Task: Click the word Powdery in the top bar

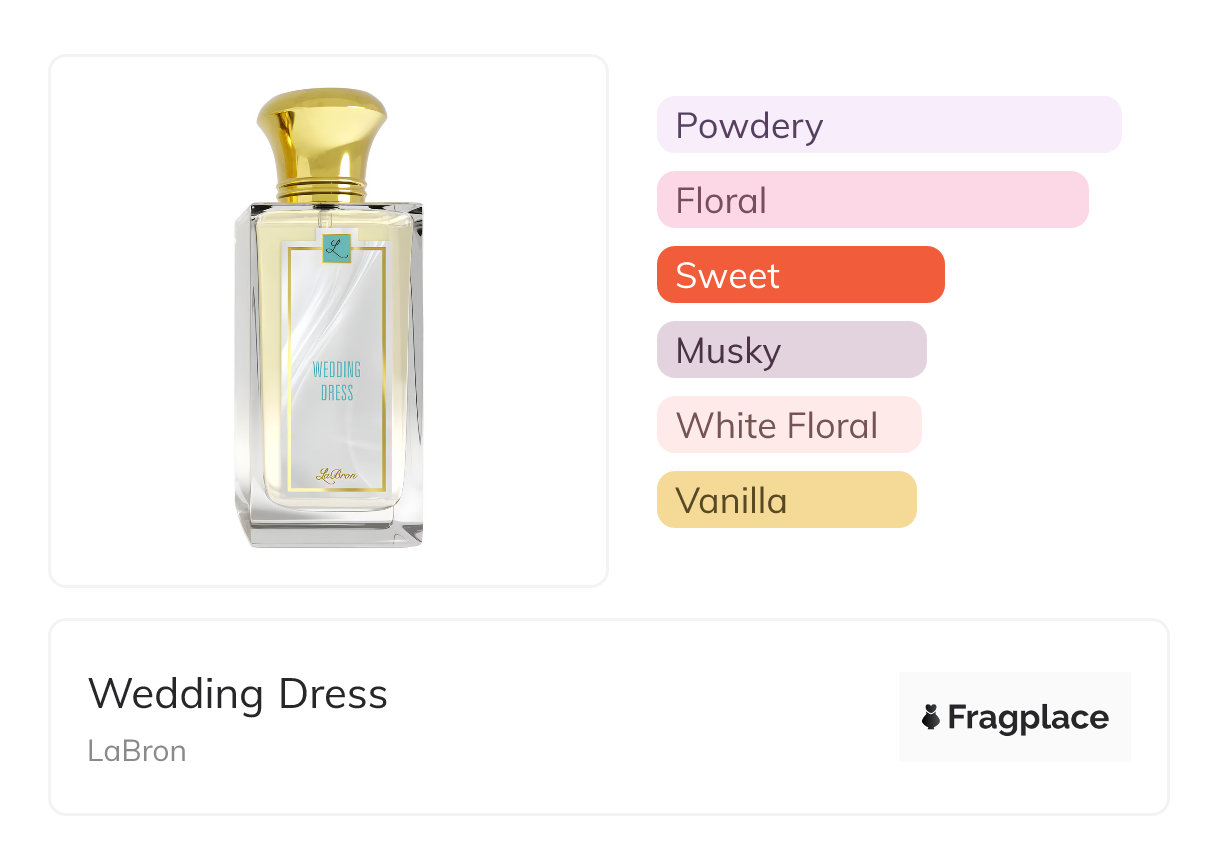Action: [749, 126]
